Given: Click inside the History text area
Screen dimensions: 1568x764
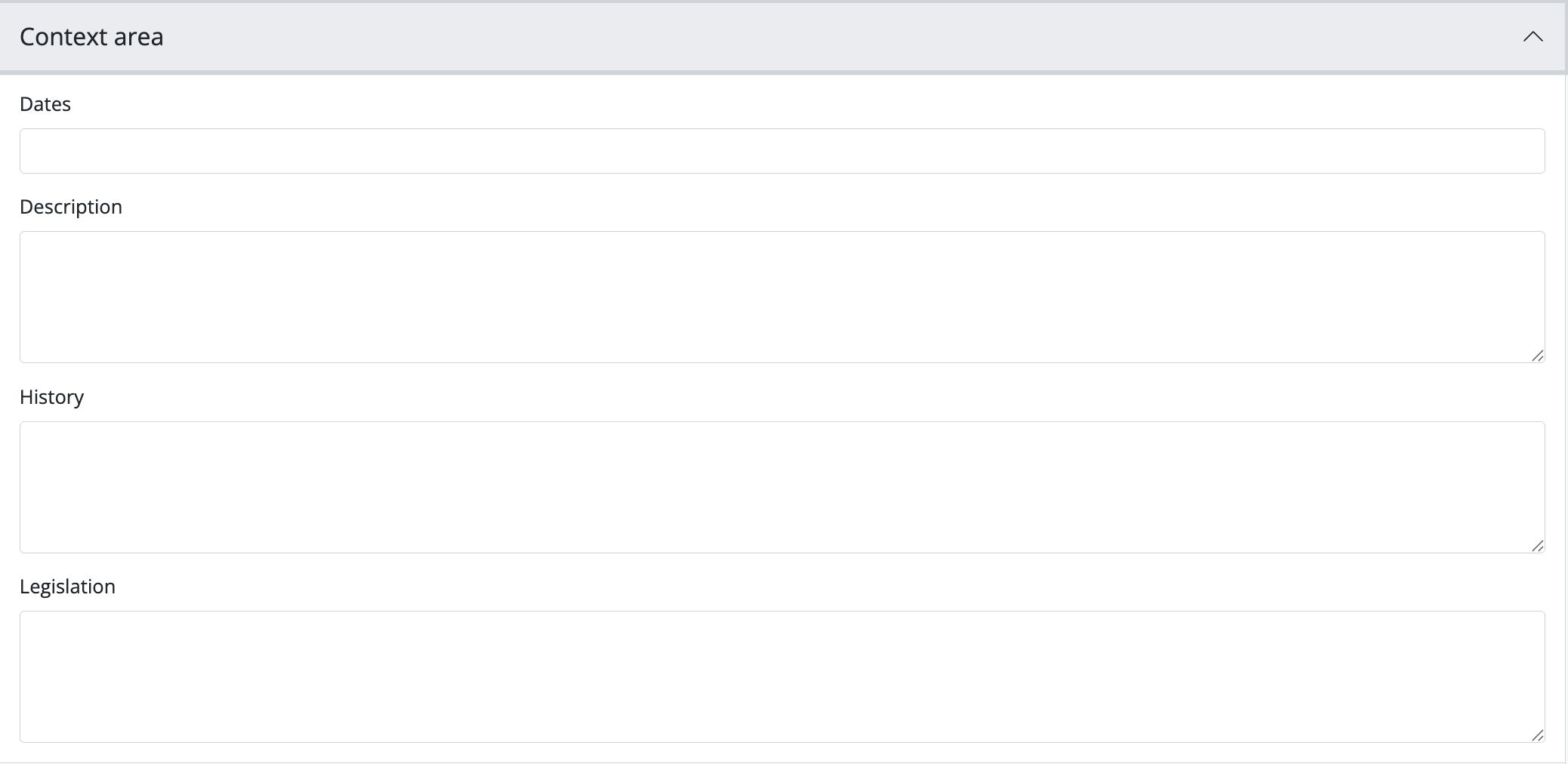Looking at the screenshot, I should tap(782, 487).
